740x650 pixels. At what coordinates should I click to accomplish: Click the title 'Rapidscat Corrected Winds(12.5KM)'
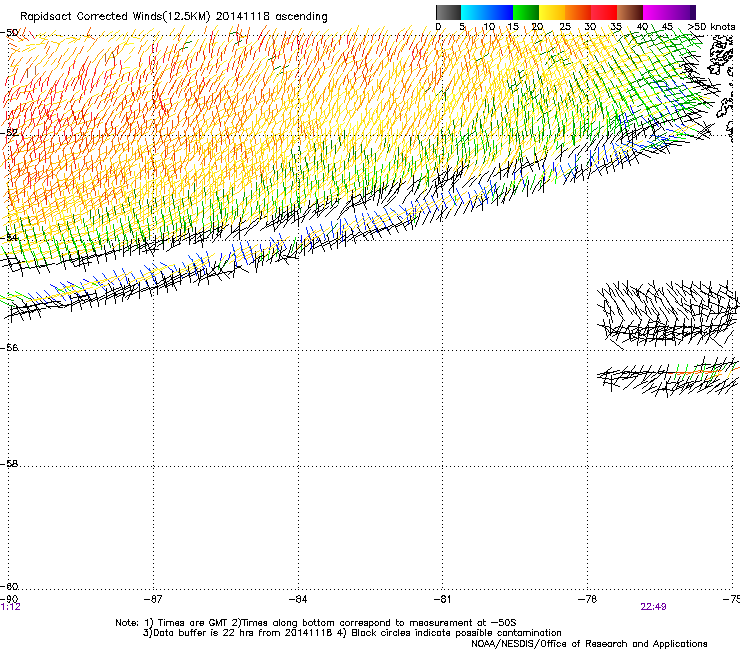[115, 17]
